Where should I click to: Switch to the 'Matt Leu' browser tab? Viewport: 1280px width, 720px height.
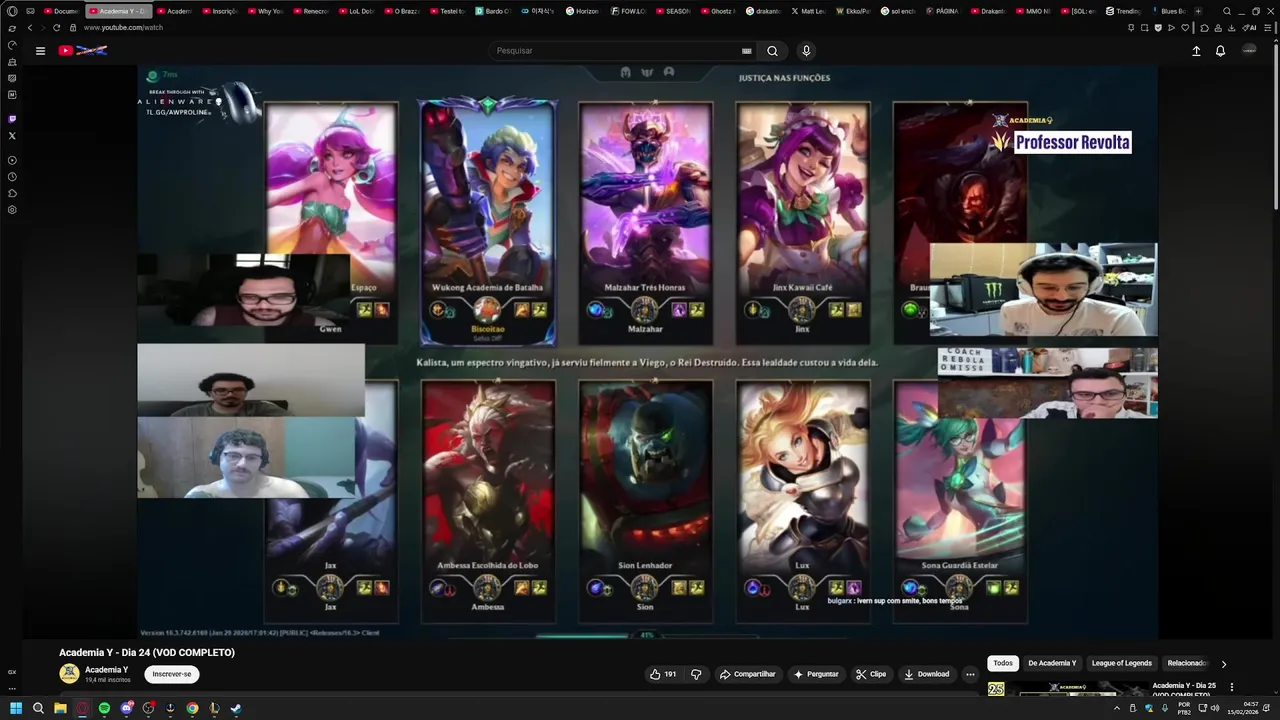pos(809,11)
